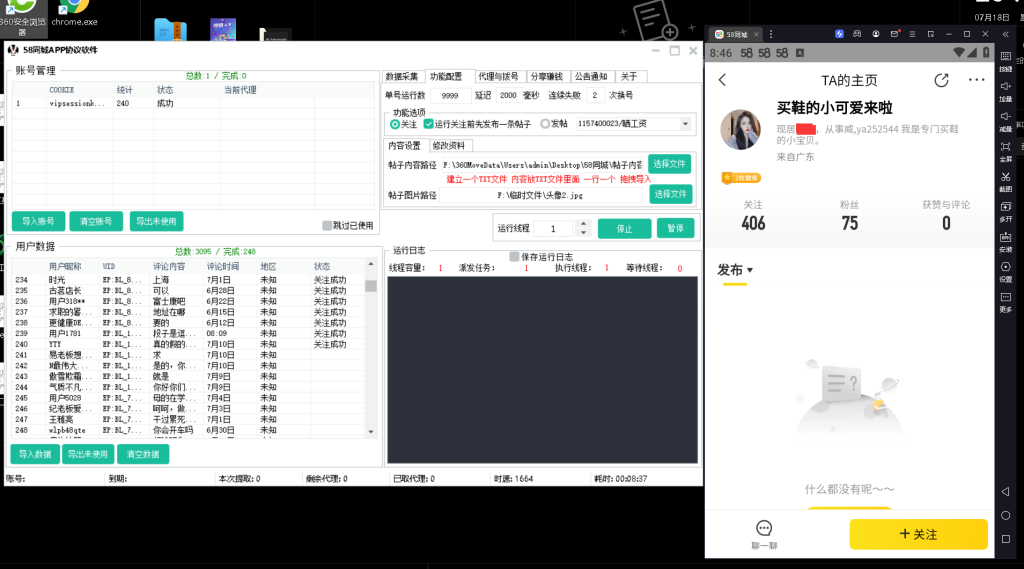
Task: Tap the 聊一聊 chat icon
Action: click(764, 529)
